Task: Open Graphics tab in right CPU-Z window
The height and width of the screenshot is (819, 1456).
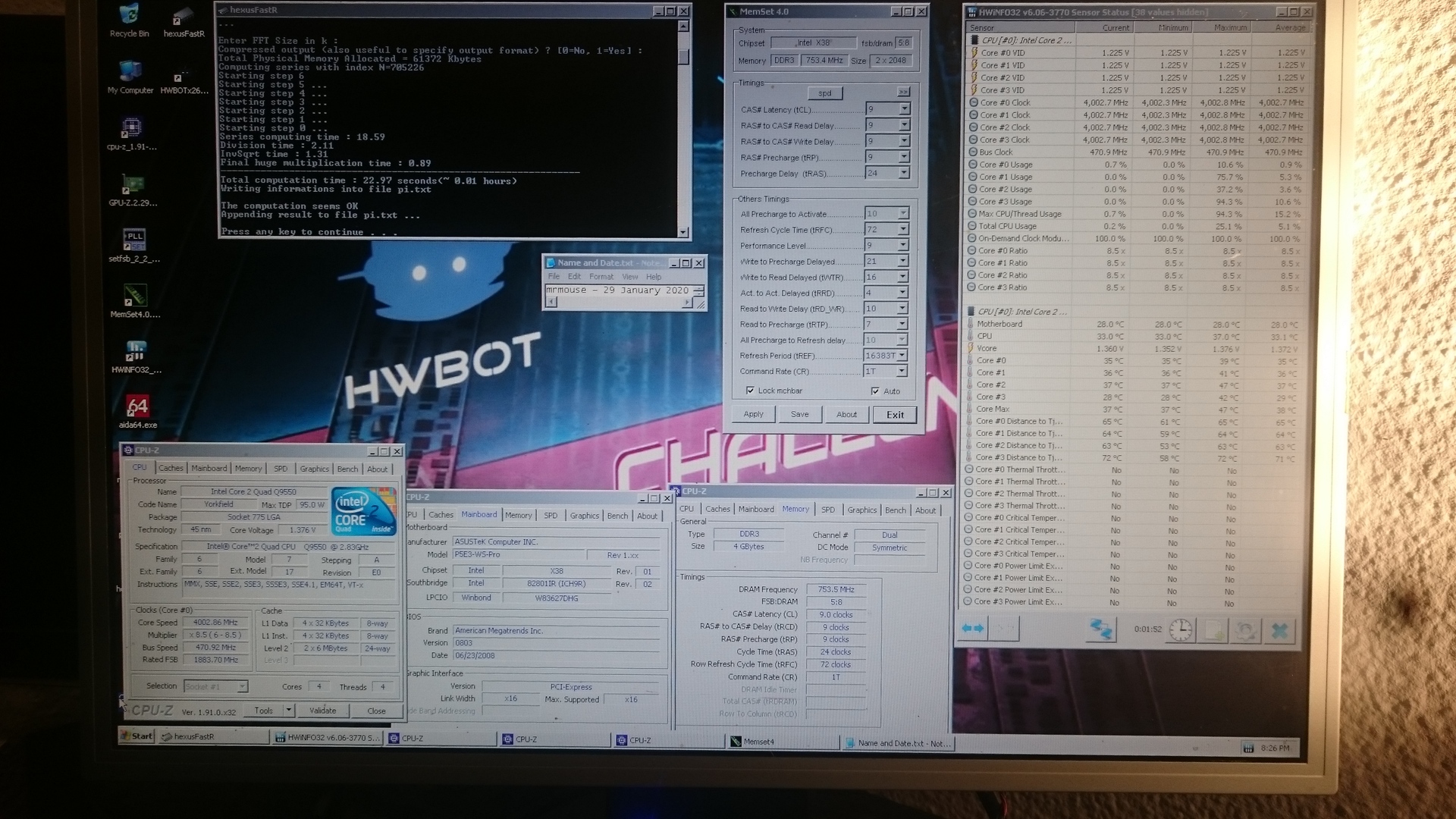Action: click(x=862, y=510)
